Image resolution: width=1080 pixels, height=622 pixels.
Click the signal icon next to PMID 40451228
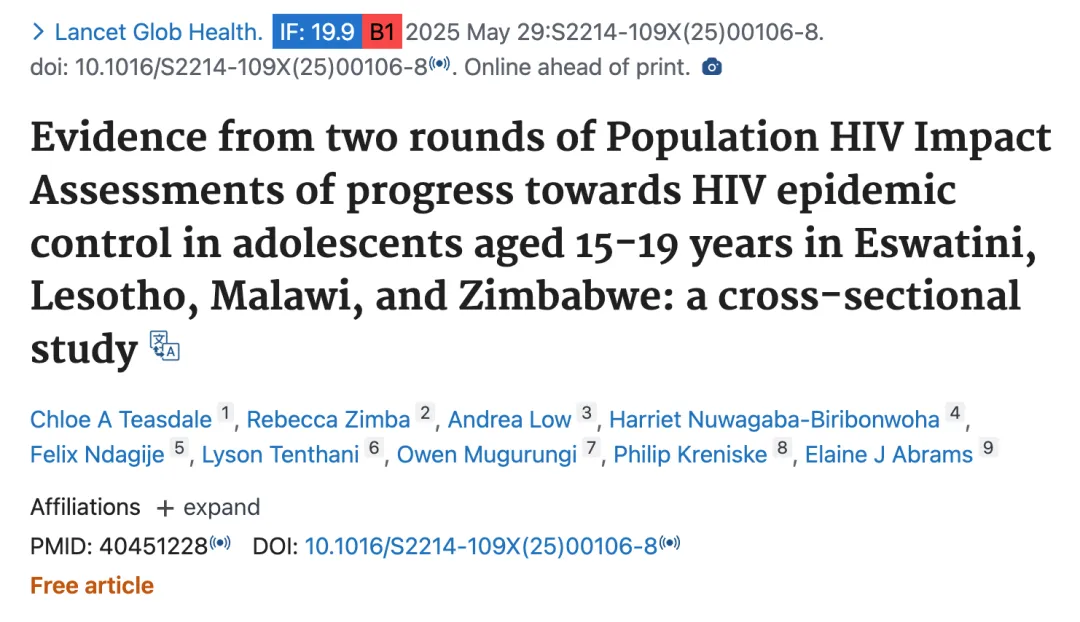pyautogui.click(x=220, y=543)
